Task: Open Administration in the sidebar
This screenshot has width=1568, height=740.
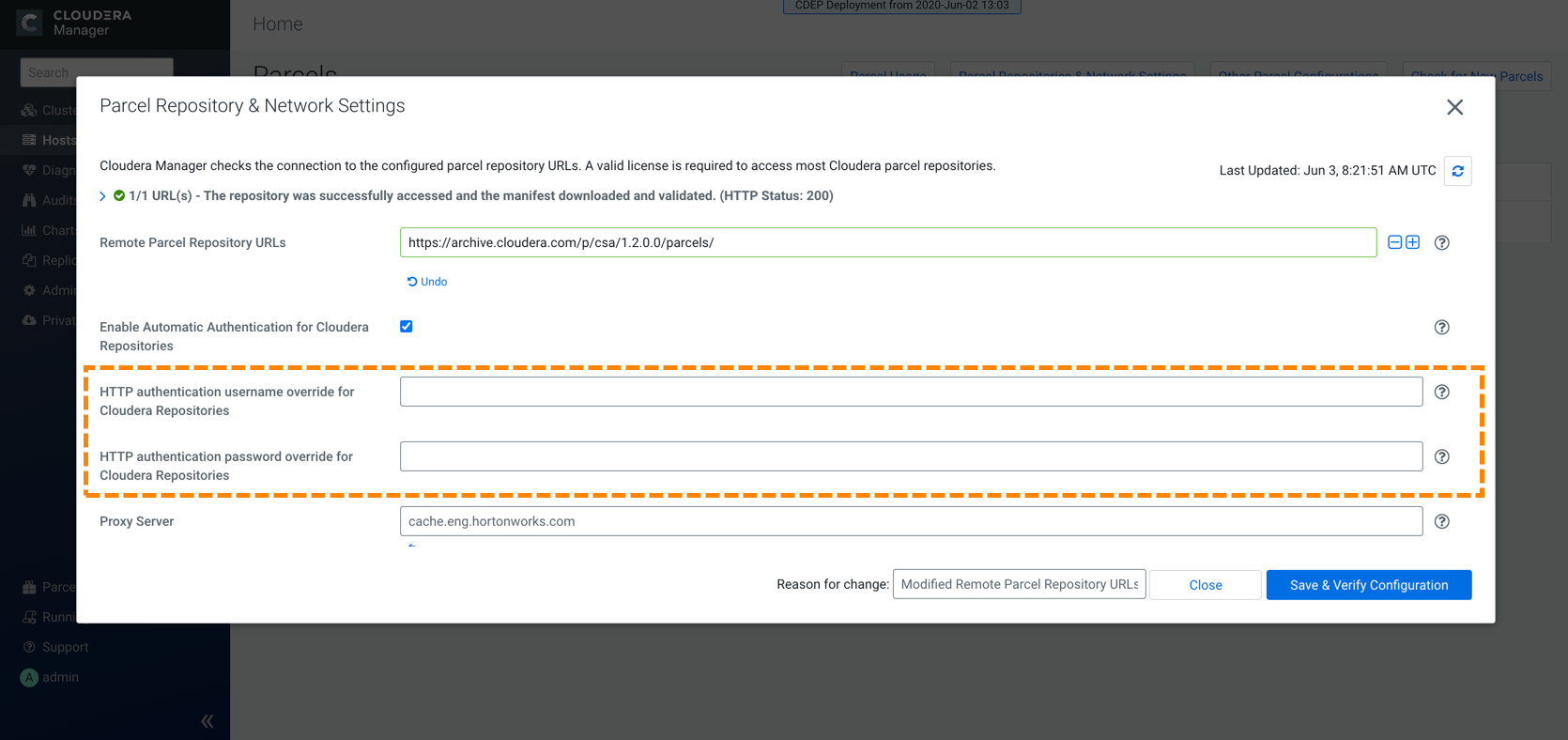Action: point(49,290)
